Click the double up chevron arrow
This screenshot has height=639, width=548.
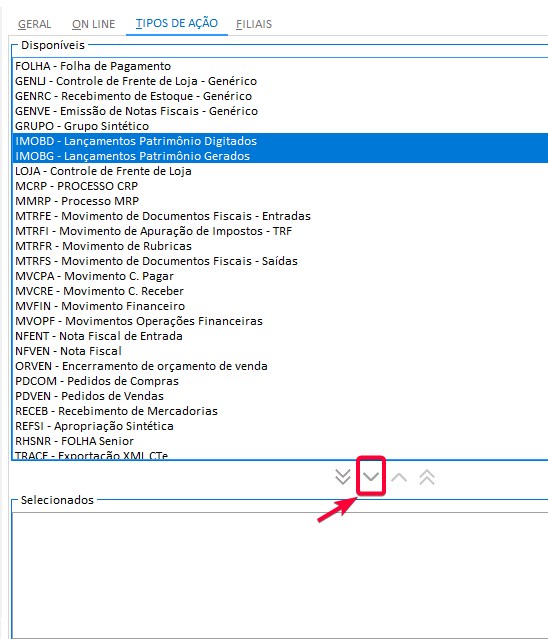427,477
